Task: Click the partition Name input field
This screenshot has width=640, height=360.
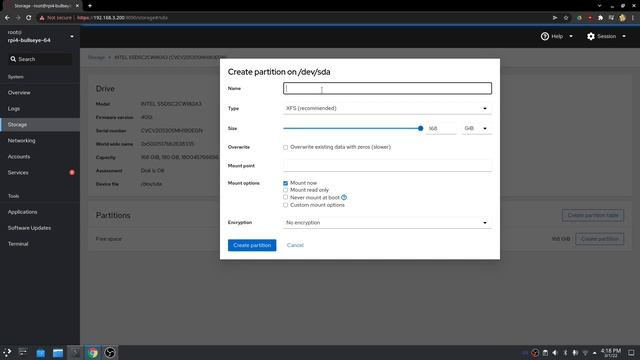Action: (x=387, y=89)
